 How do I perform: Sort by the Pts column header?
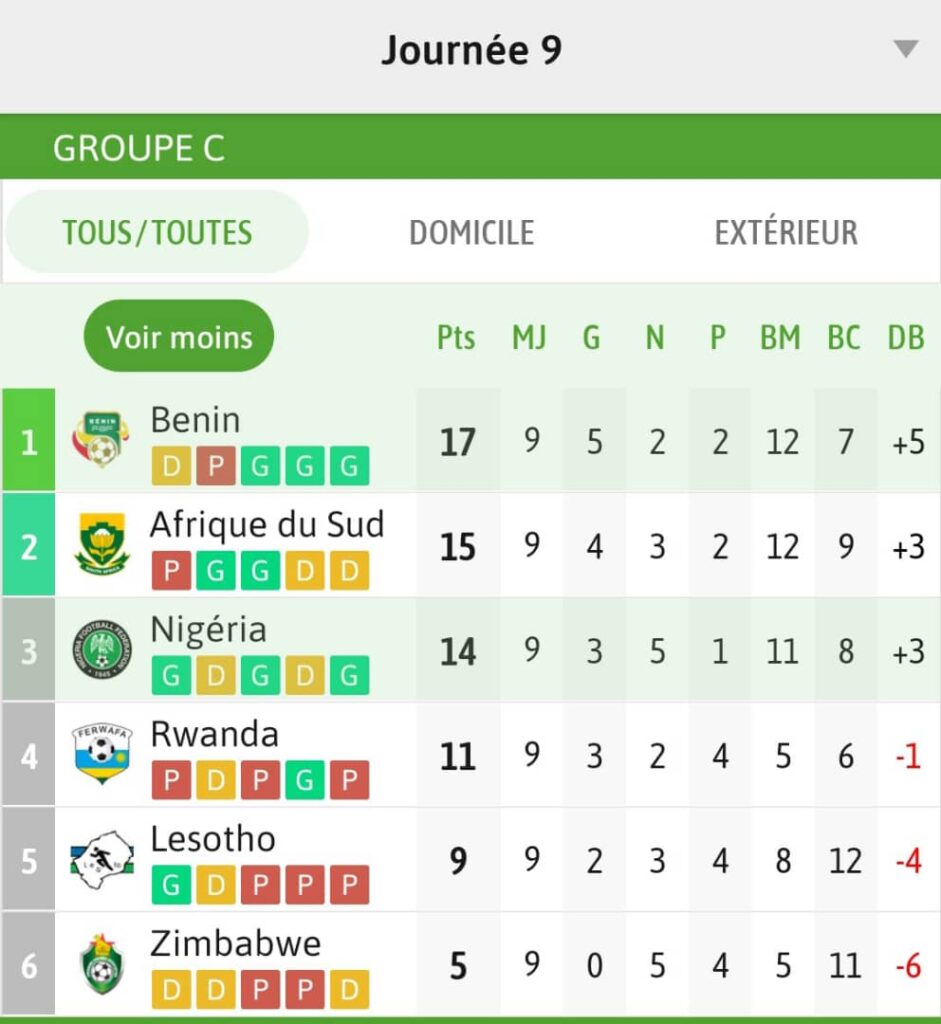[x=456, y=338]
